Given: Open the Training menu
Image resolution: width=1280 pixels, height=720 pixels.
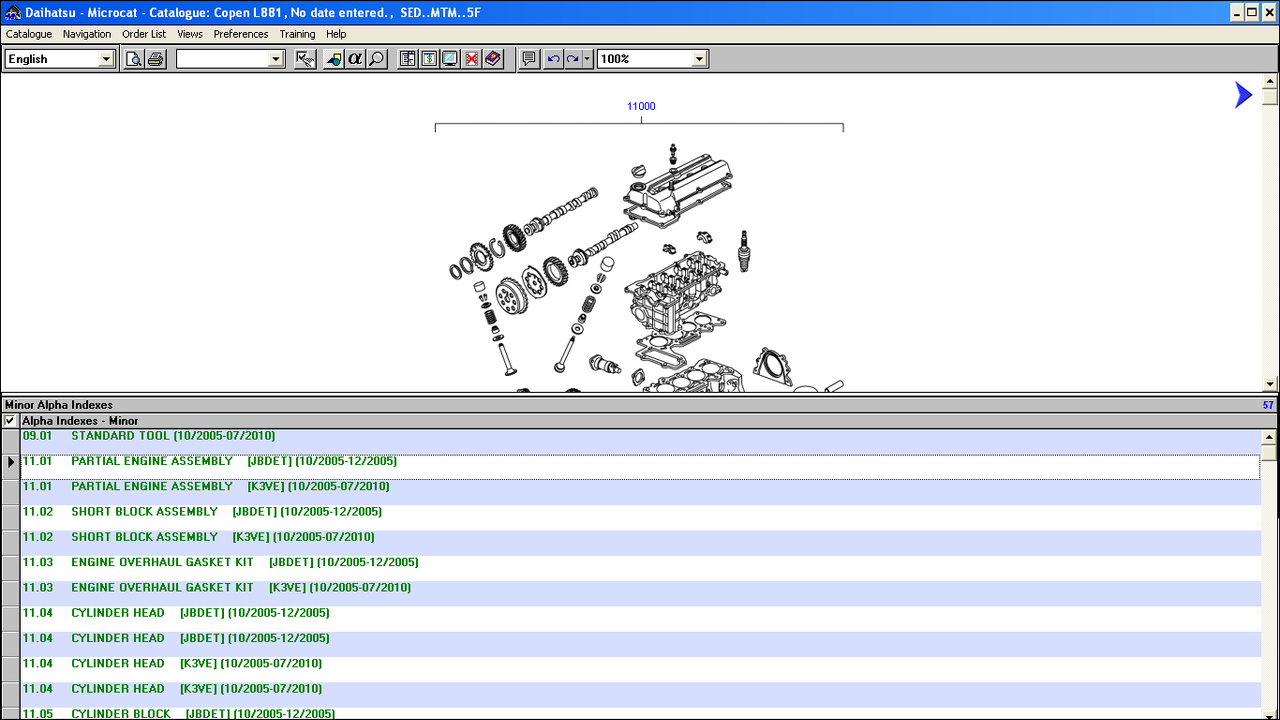Looking at the screenshot, I should click(x=297, y=34).
